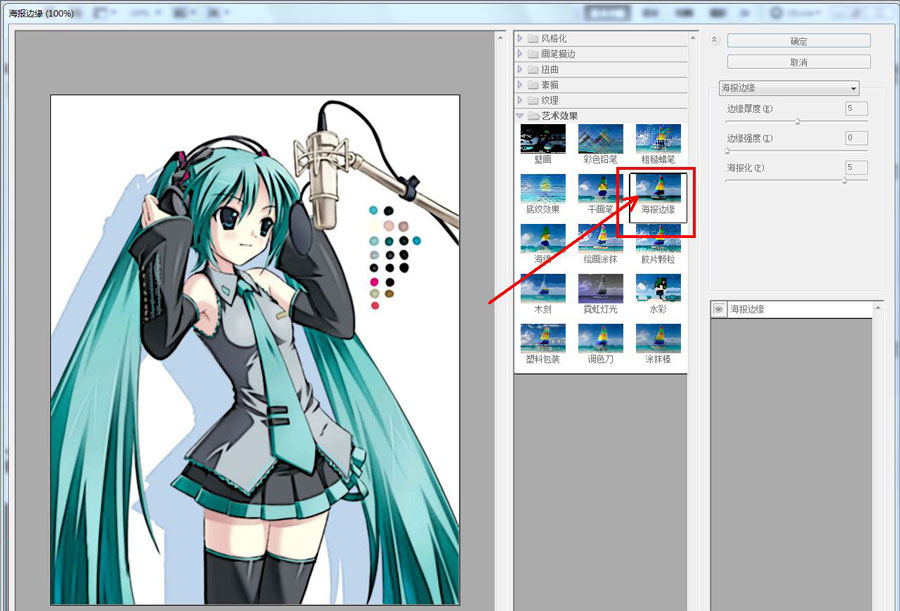Click the preview pane scroll-up arrow
This screenshot has width=900, height=611.
click(501, 38)
